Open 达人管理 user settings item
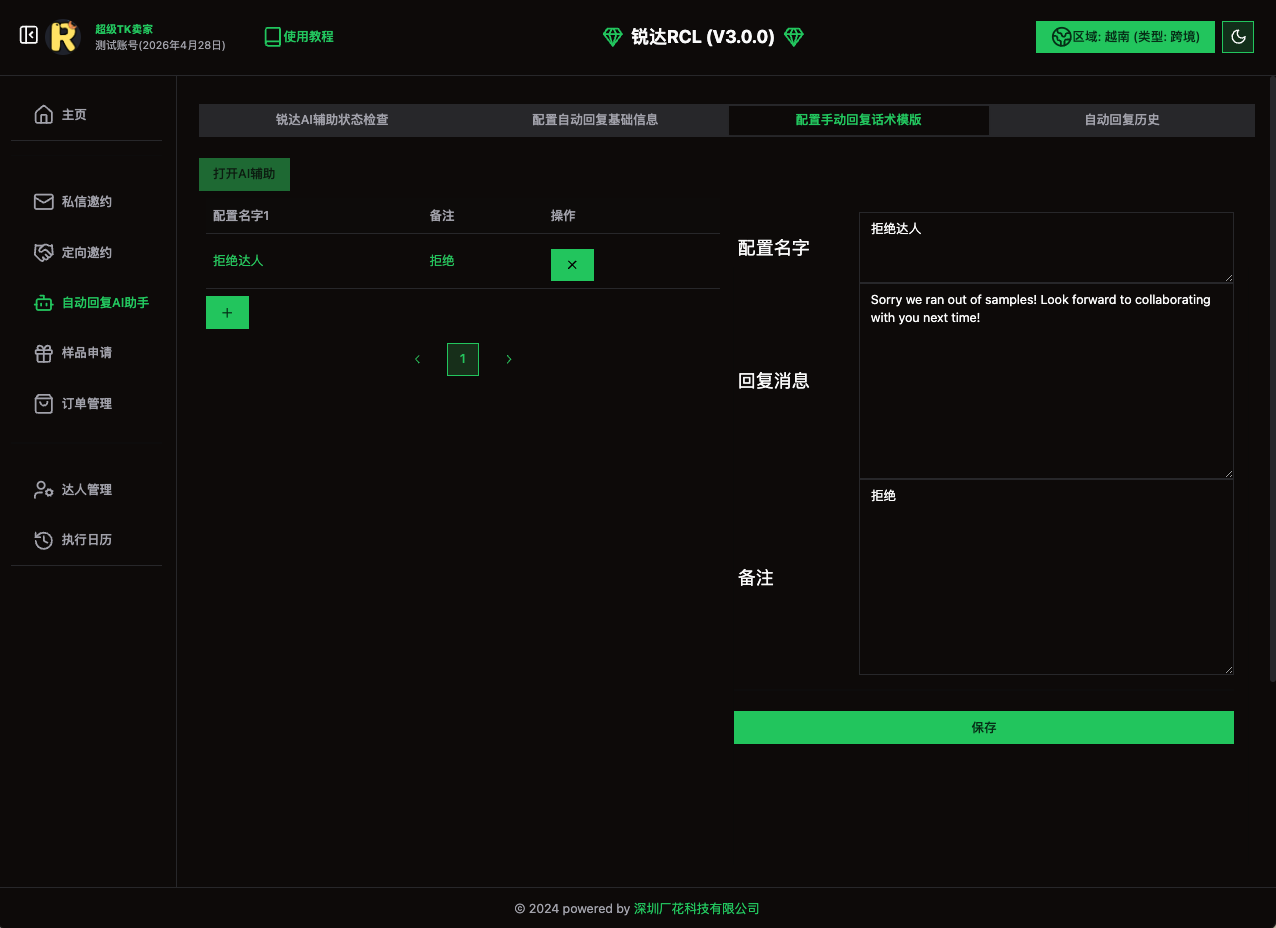 click(86, 490)
